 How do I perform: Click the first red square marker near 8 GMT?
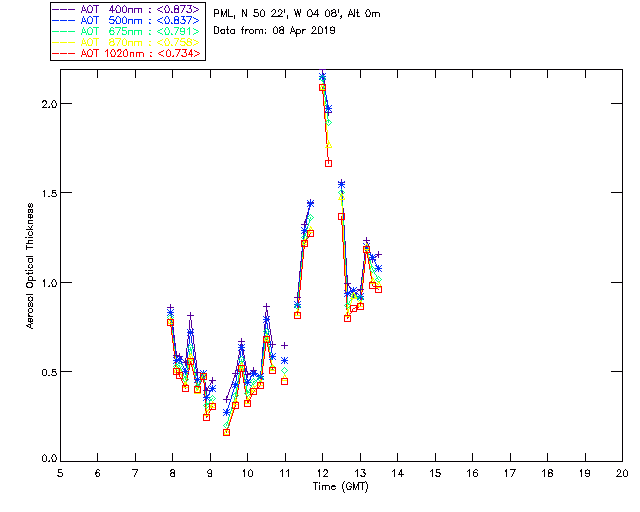(170, 322)
